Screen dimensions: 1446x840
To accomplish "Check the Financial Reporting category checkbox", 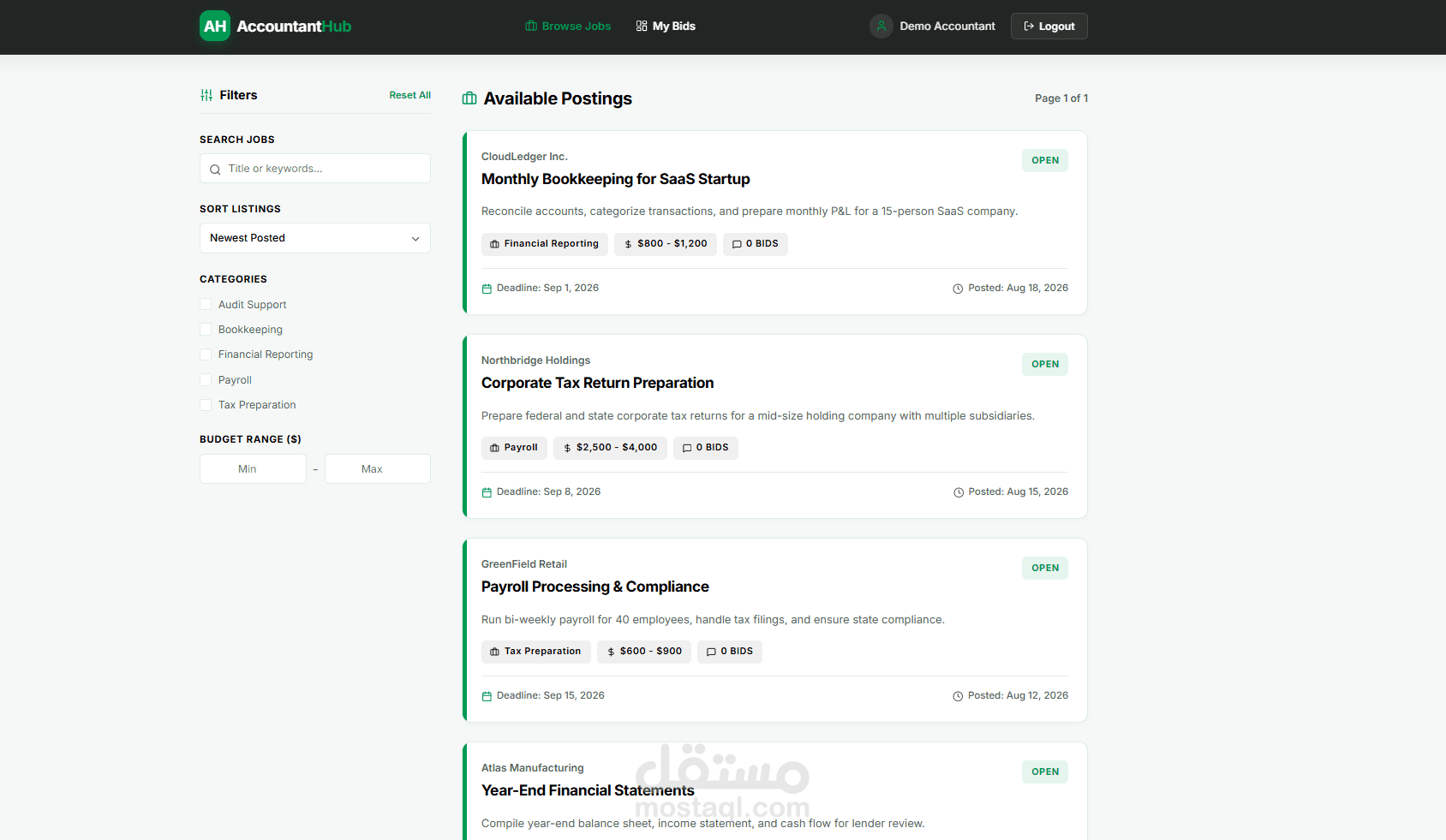I will click(206, 354).
